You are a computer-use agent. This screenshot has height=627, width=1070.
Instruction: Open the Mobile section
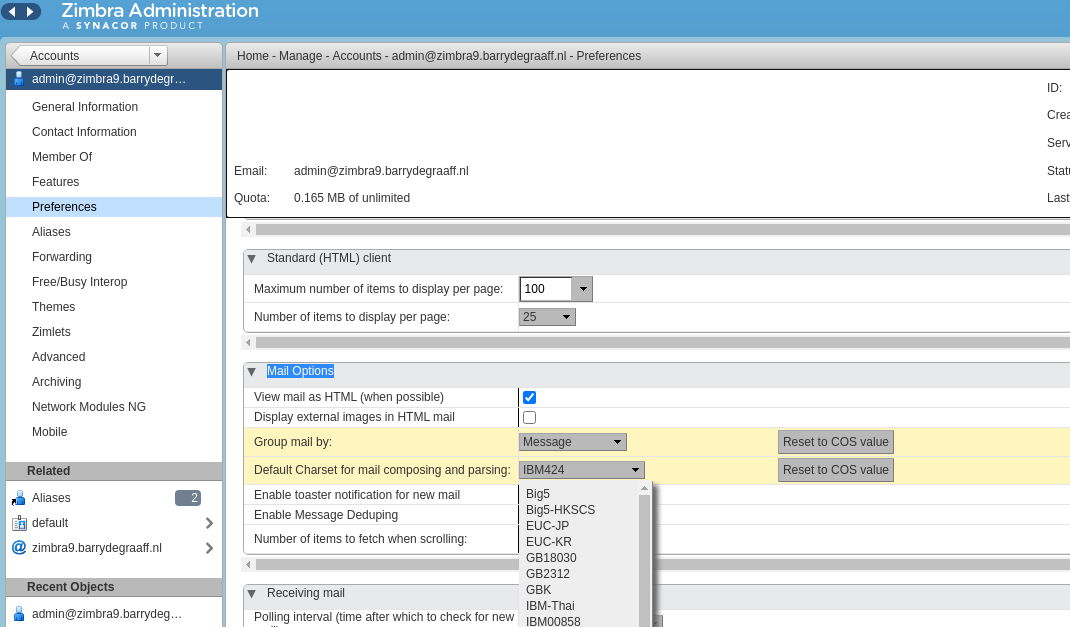[49, 432]
